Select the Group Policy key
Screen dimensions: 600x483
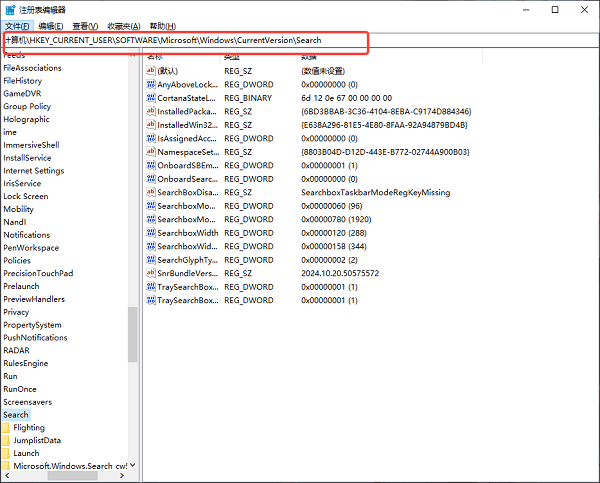(27, 106)
